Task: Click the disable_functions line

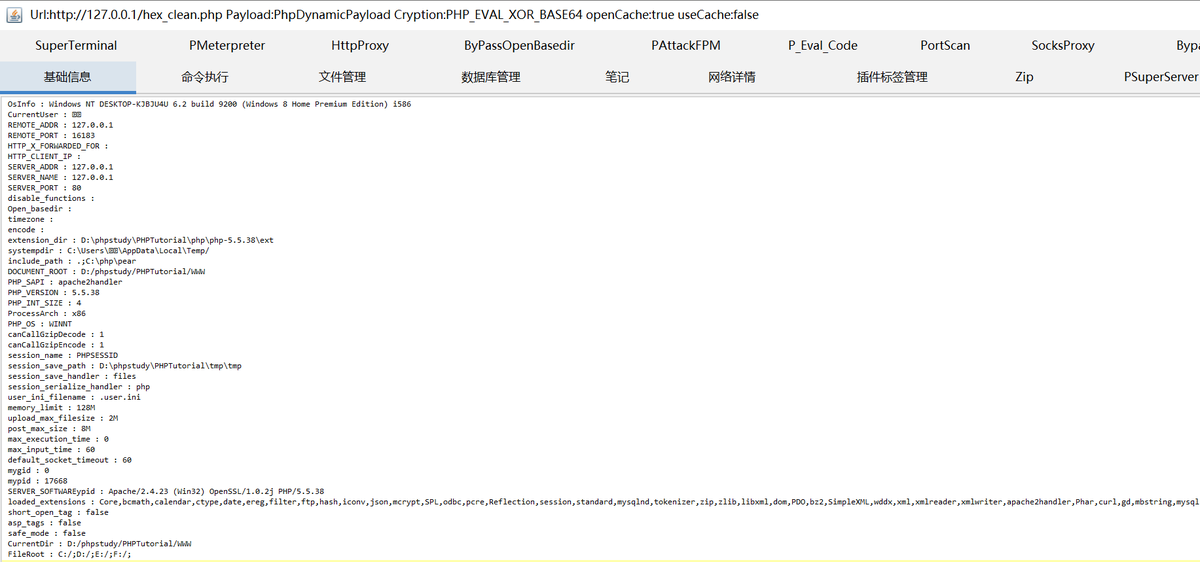Action: (51, 198)
